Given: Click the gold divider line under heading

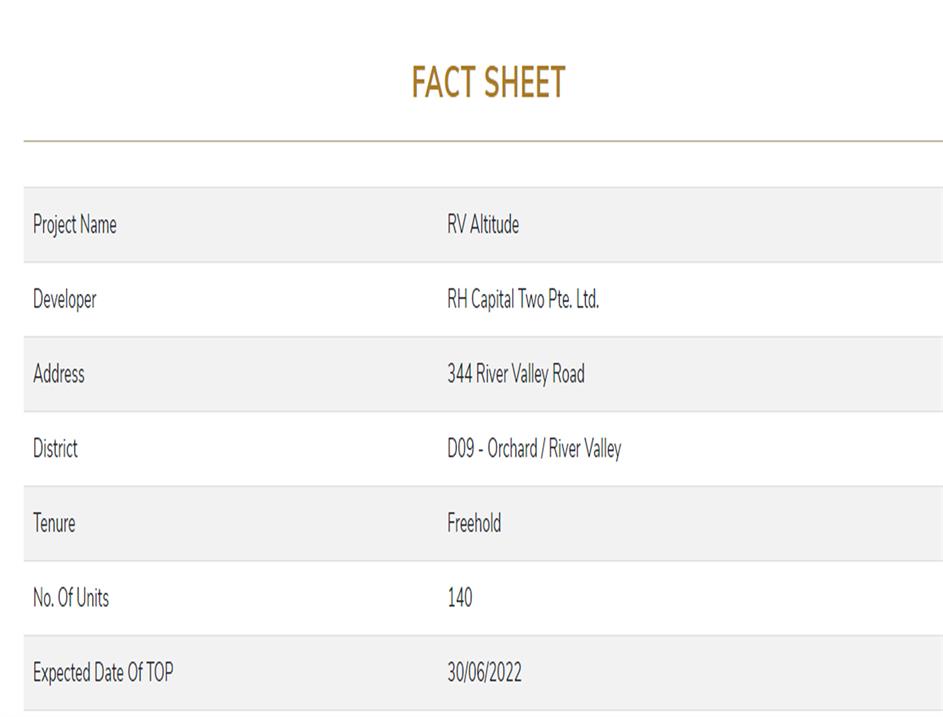Looking at the screenshot, I should (x=483, y=141).
